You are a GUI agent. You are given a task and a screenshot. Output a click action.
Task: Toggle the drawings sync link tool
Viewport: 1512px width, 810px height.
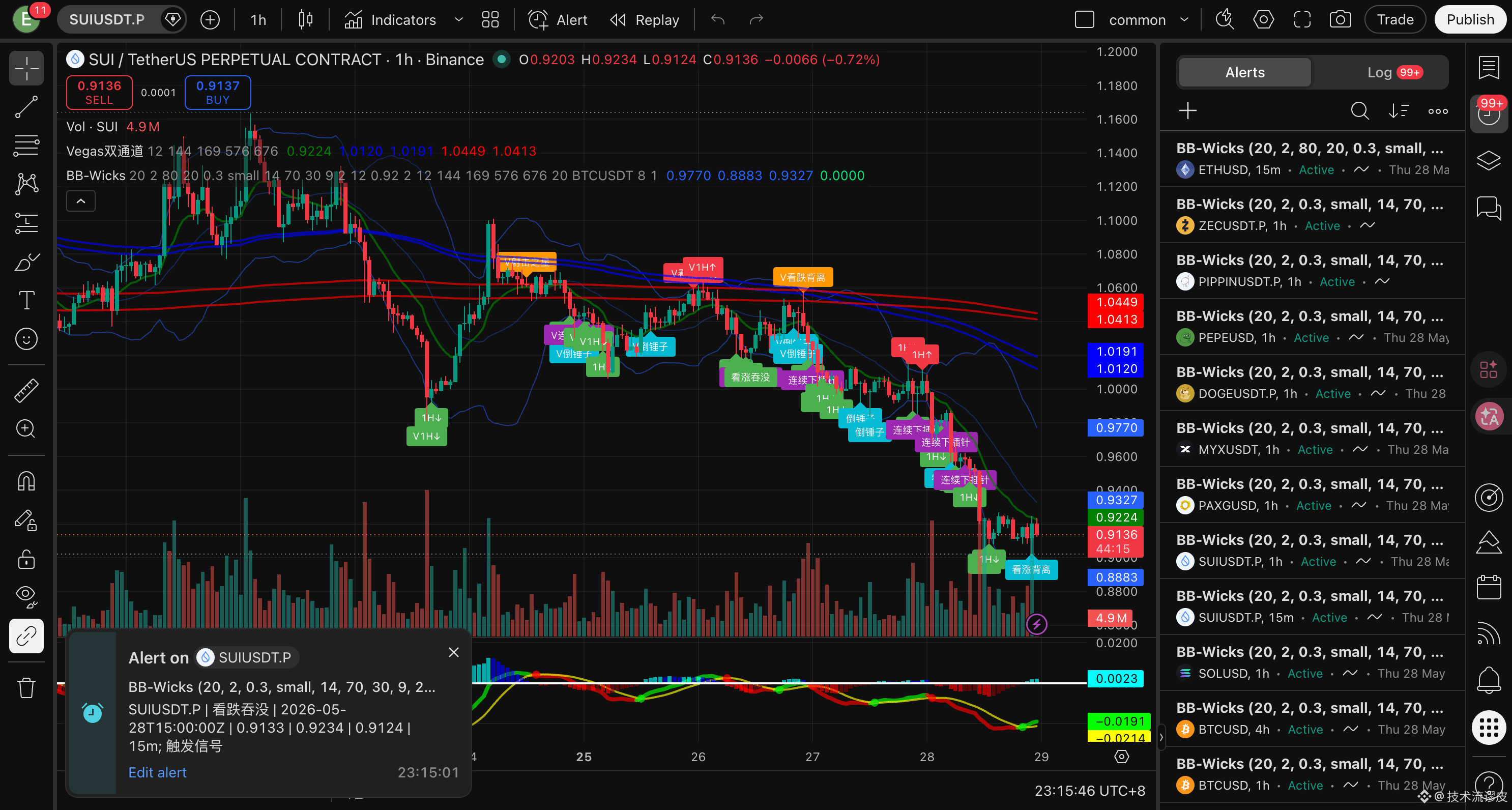point(26,635)
